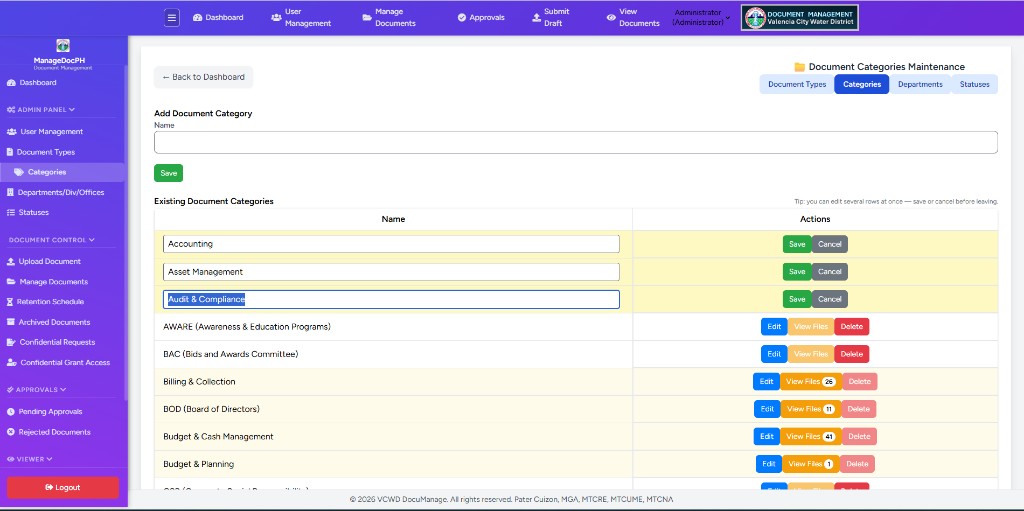Click the sidebar Categories tag icon
The image size is (1024, 511).
tap(19, 173)
